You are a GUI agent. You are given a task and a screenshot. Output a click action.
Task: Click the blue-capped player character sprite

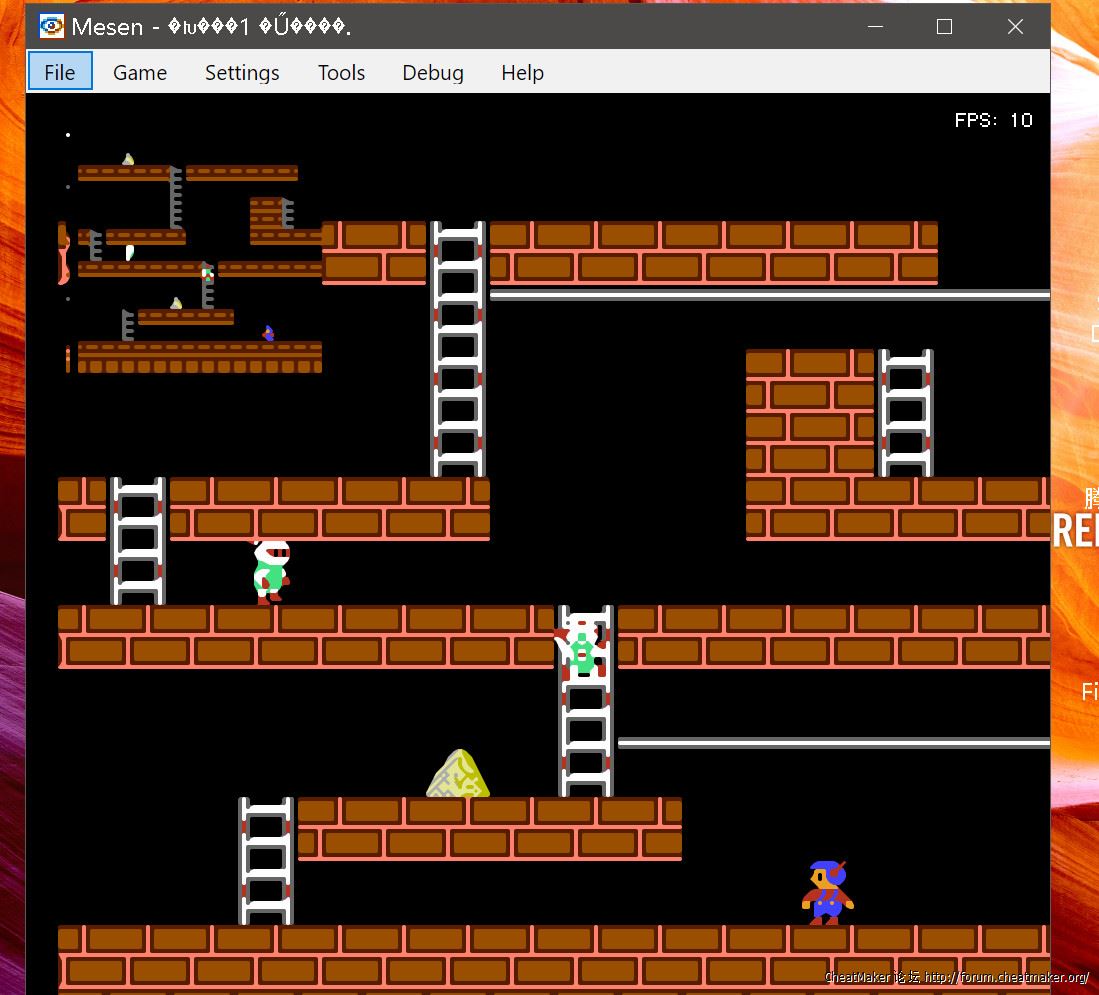827,892
